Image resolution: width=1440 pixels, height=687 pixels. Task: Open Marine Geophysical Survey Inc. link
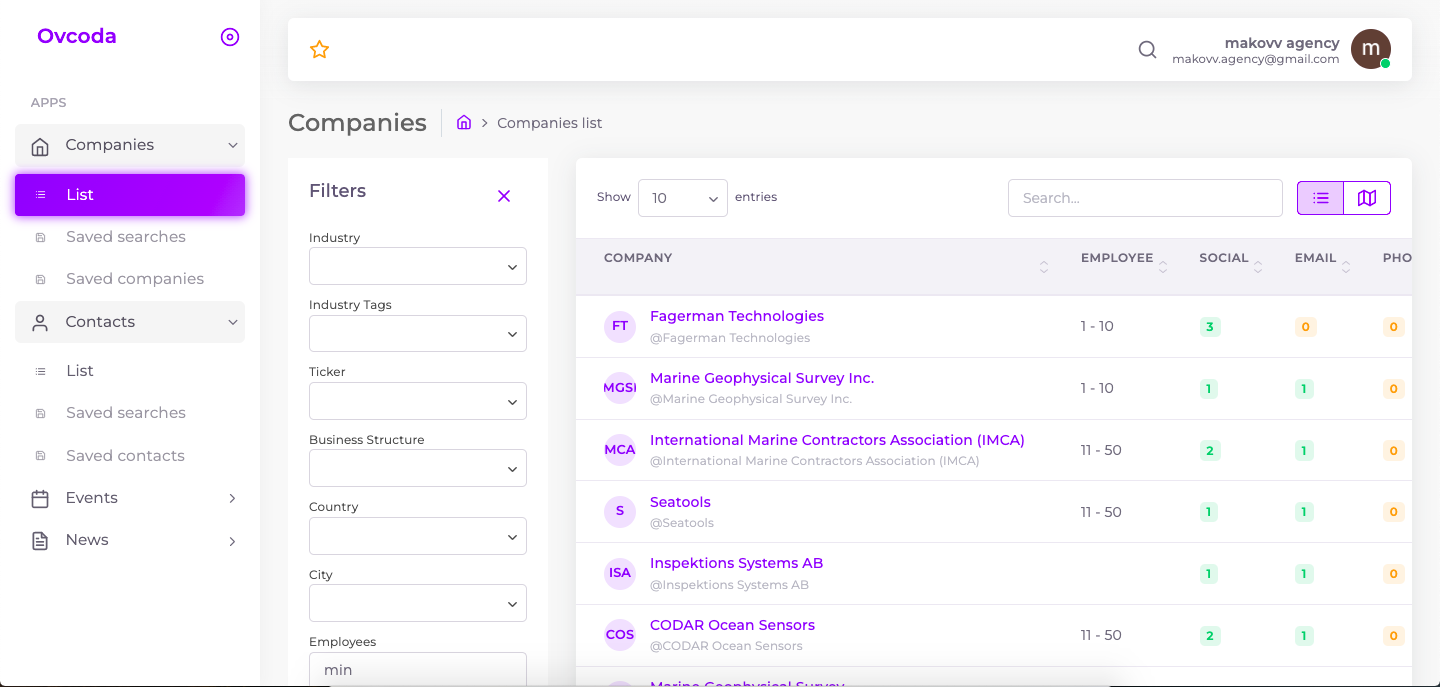coord(762,378)
